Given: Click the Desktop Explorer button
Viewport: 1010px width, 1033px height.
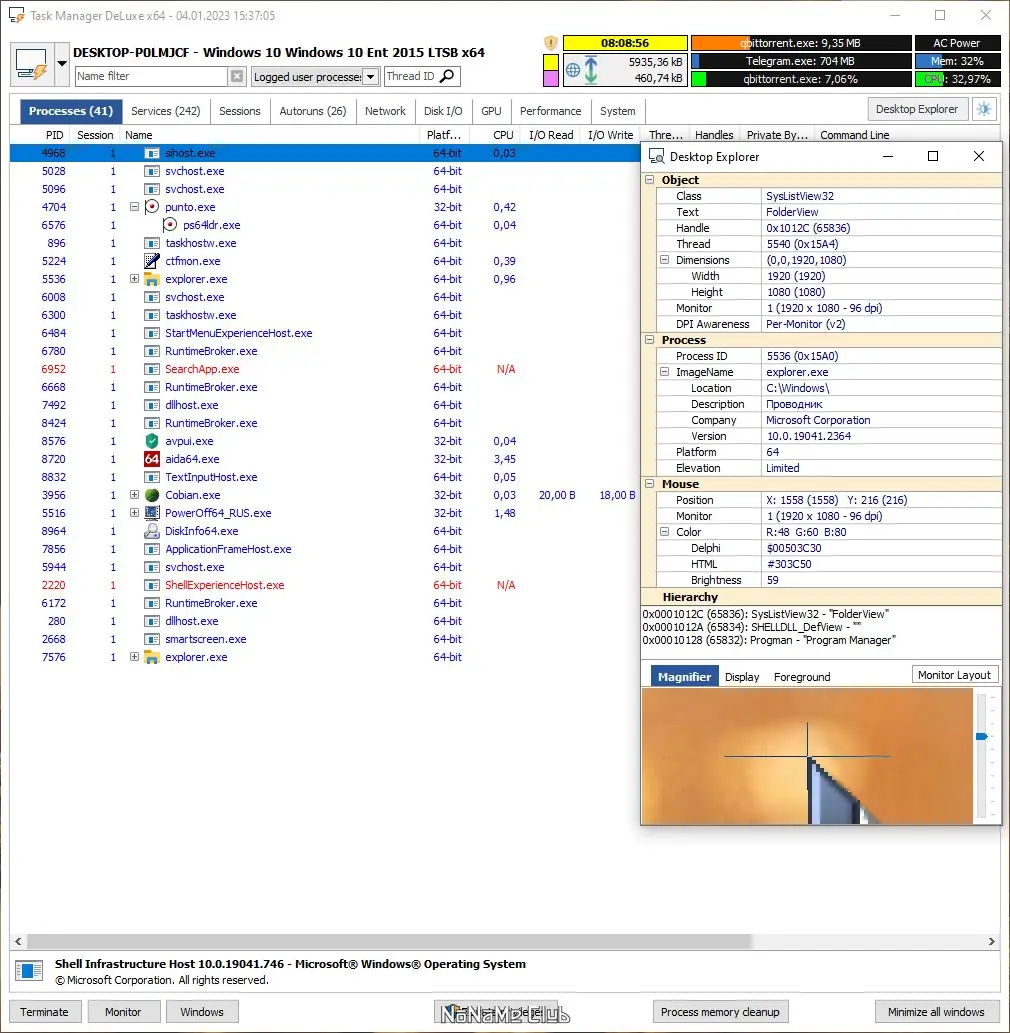Looking at the screenshot, I should [x=917, y=109].
